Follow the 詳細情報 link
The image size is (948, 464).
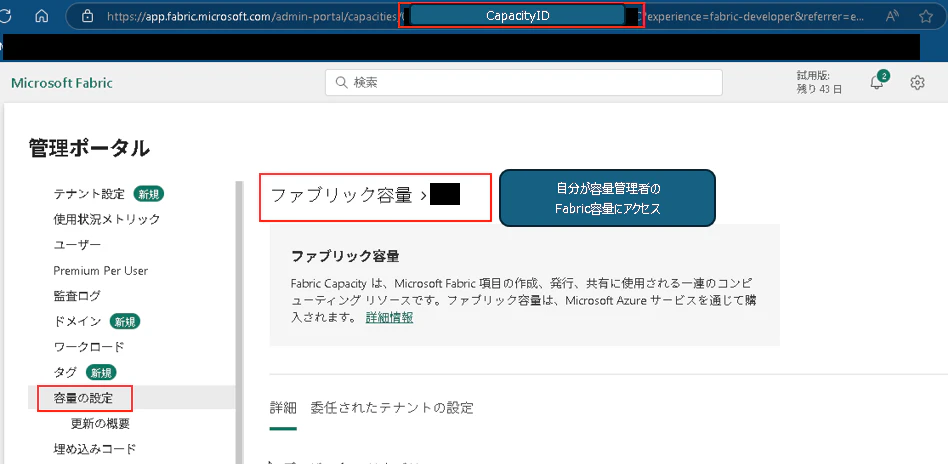coord(389,317)
